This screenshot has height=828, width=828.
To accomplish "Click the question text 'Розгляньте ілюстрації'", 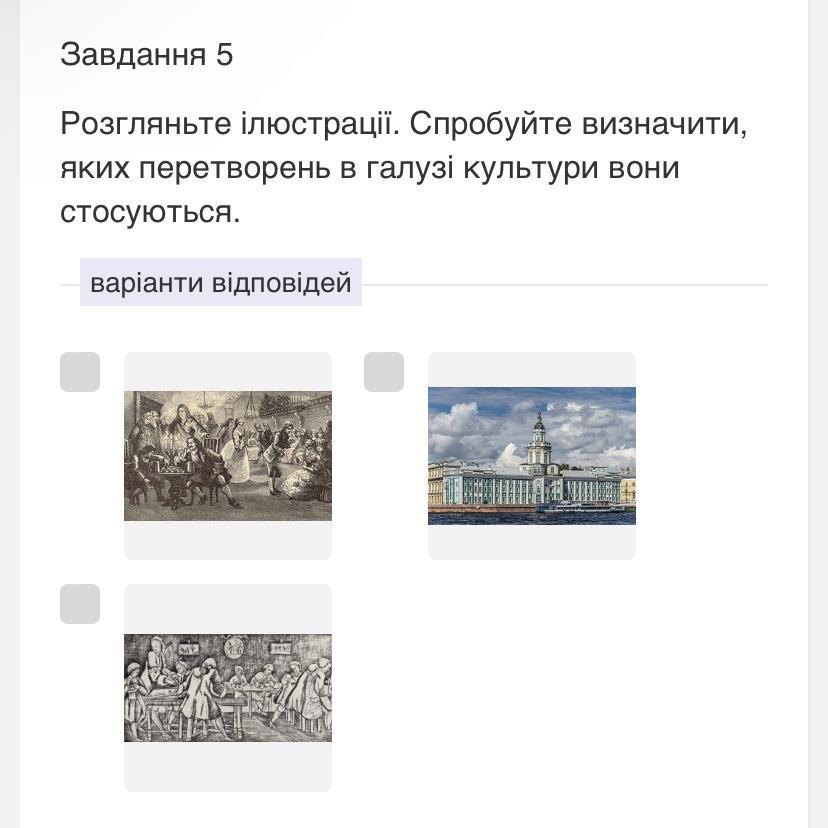I will pos(228,124).
